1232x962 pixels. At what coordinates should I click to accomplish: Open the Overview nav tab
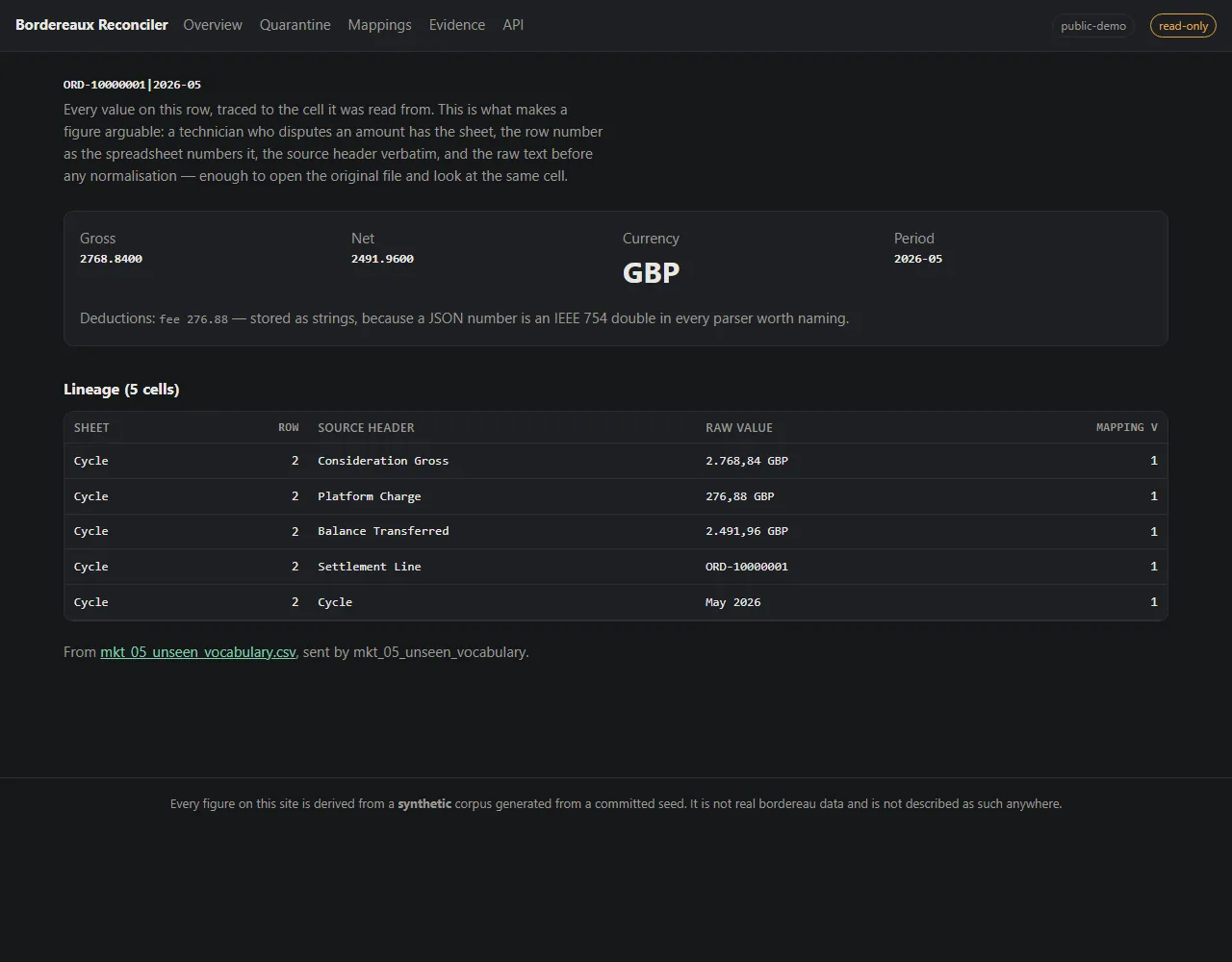click(x=213, y=25)
